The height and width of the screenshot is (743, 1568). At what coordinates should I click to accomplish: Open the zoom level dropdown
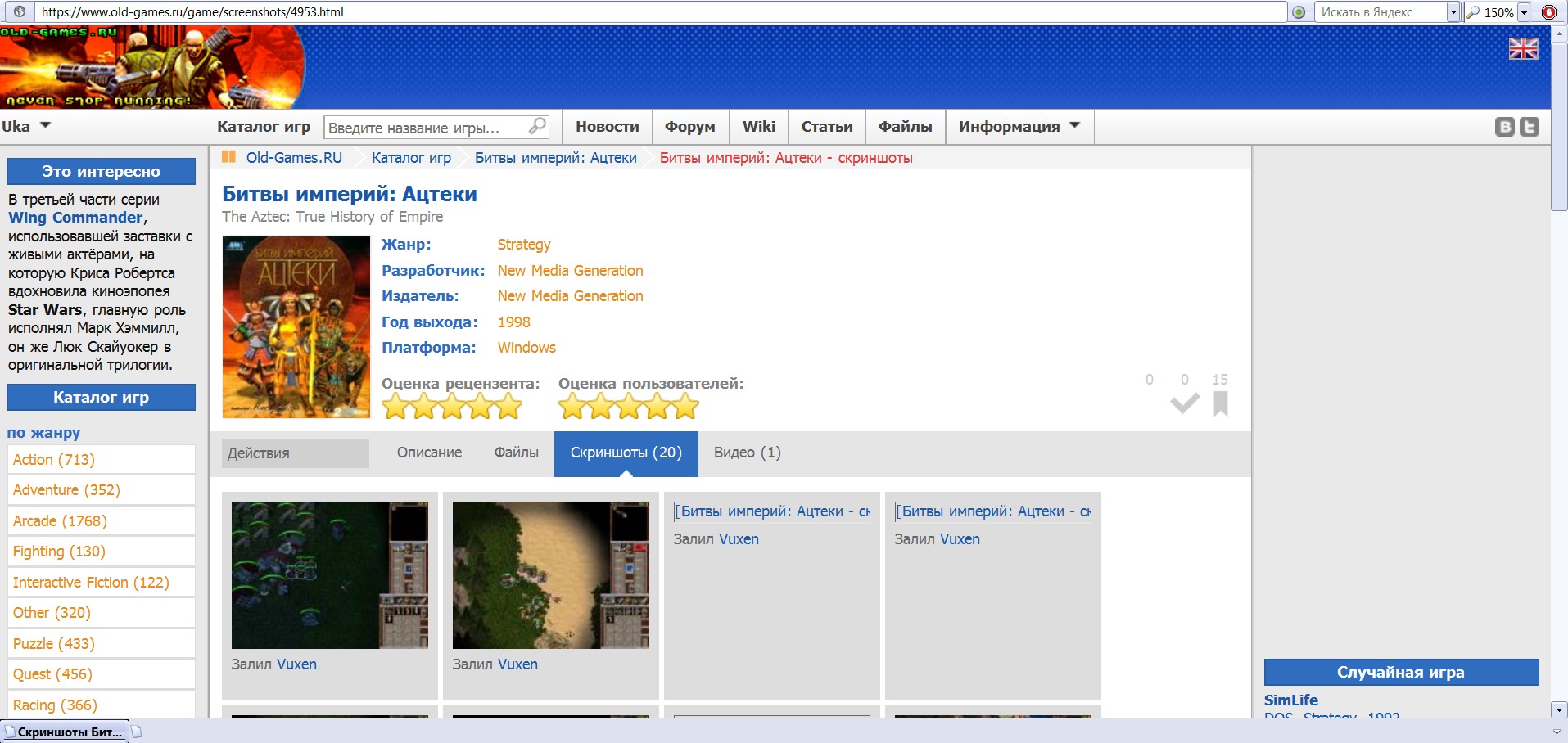click(1524, 12)
